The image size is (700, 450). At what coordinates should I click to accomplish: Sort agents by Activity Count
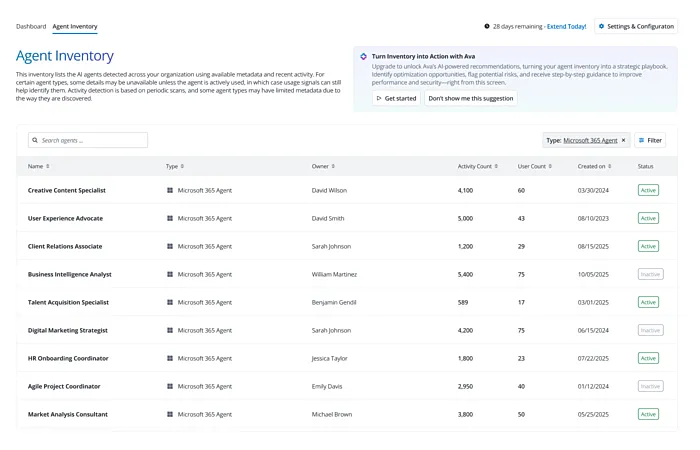point(478,166)
